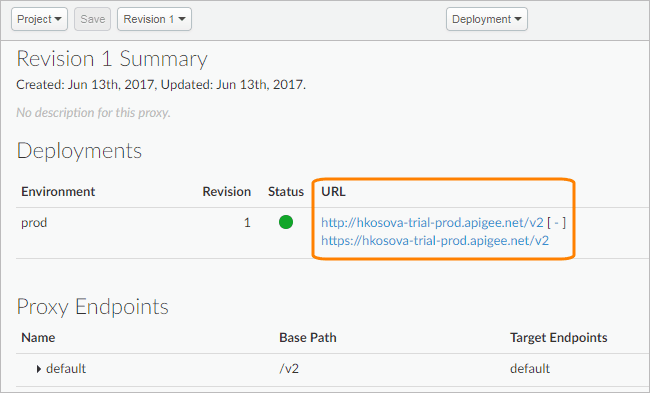Click the 'Proxy Endpoints' section heading
Viewport: 650px width, 393px height.
click(92, 307)
